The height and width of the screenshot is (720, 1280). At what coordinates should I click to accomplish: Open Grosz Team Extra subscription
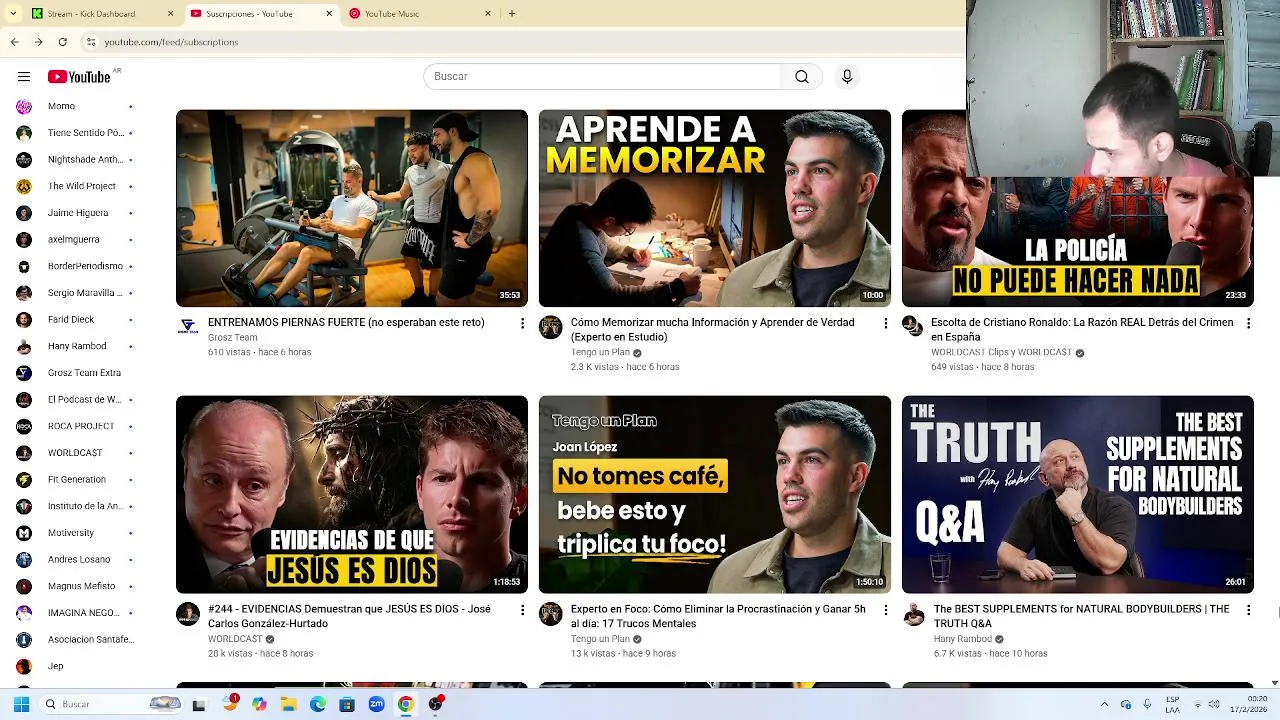tap(75, 373)
